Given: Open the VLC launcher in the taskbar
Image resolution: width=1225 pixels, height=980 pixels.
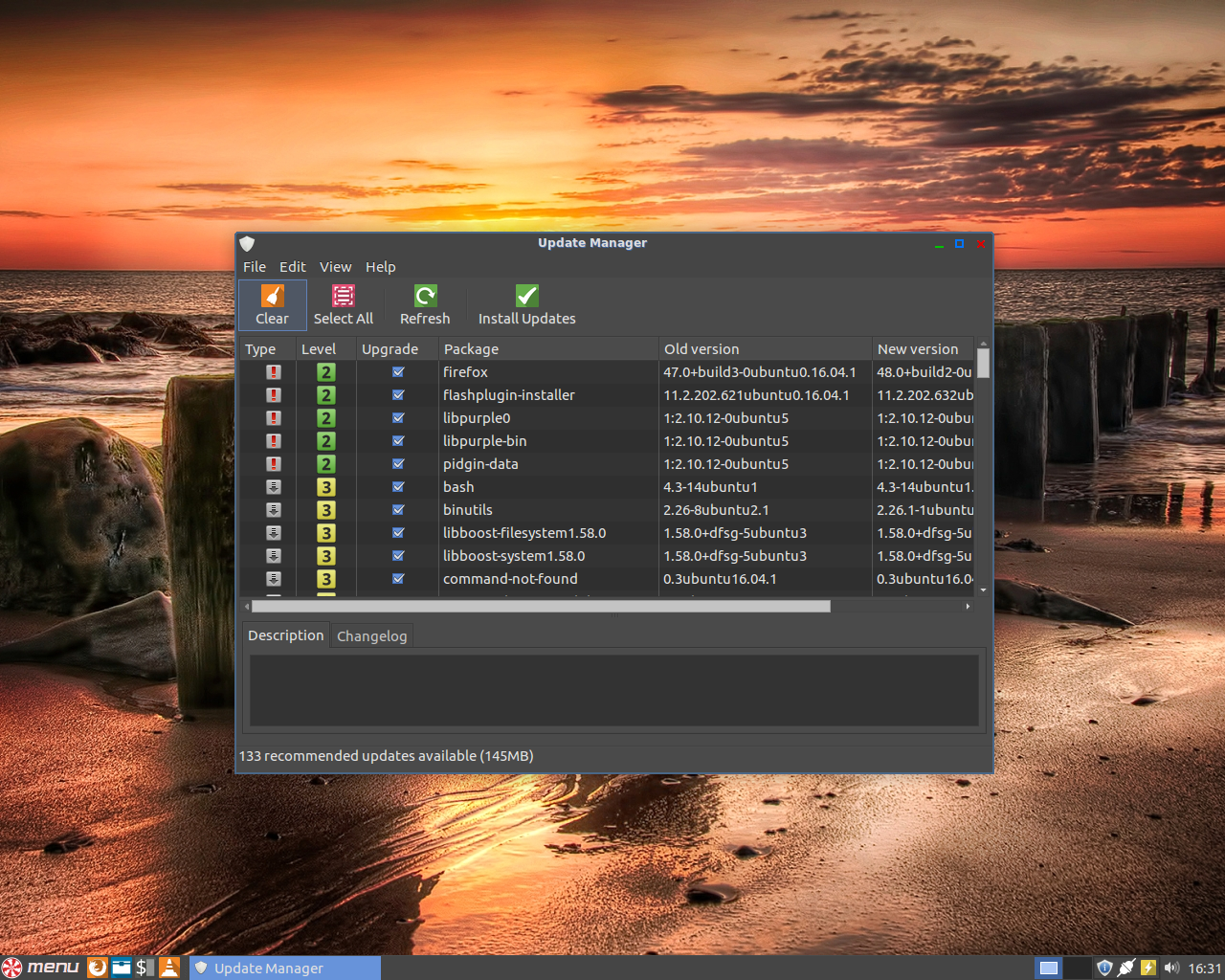Looking at the screenshot, I should pos(169,968).
